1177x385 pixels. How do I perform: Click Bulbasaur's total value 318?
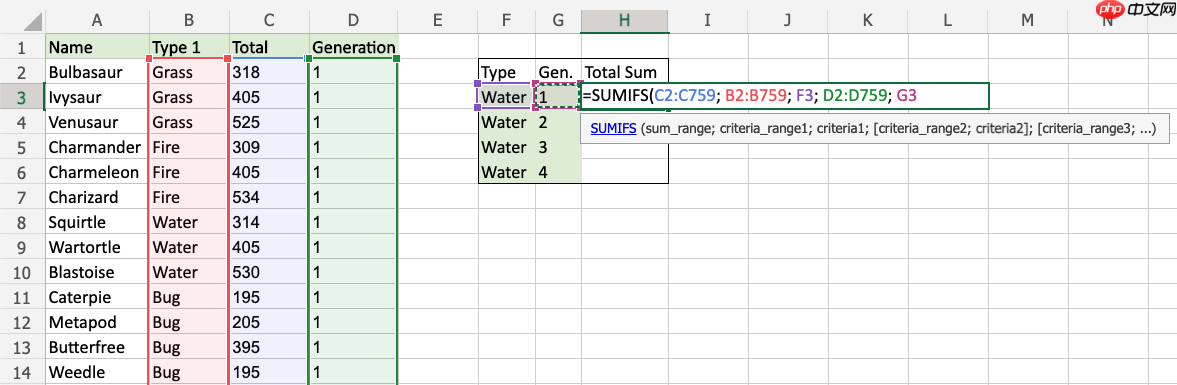point(269,72)
